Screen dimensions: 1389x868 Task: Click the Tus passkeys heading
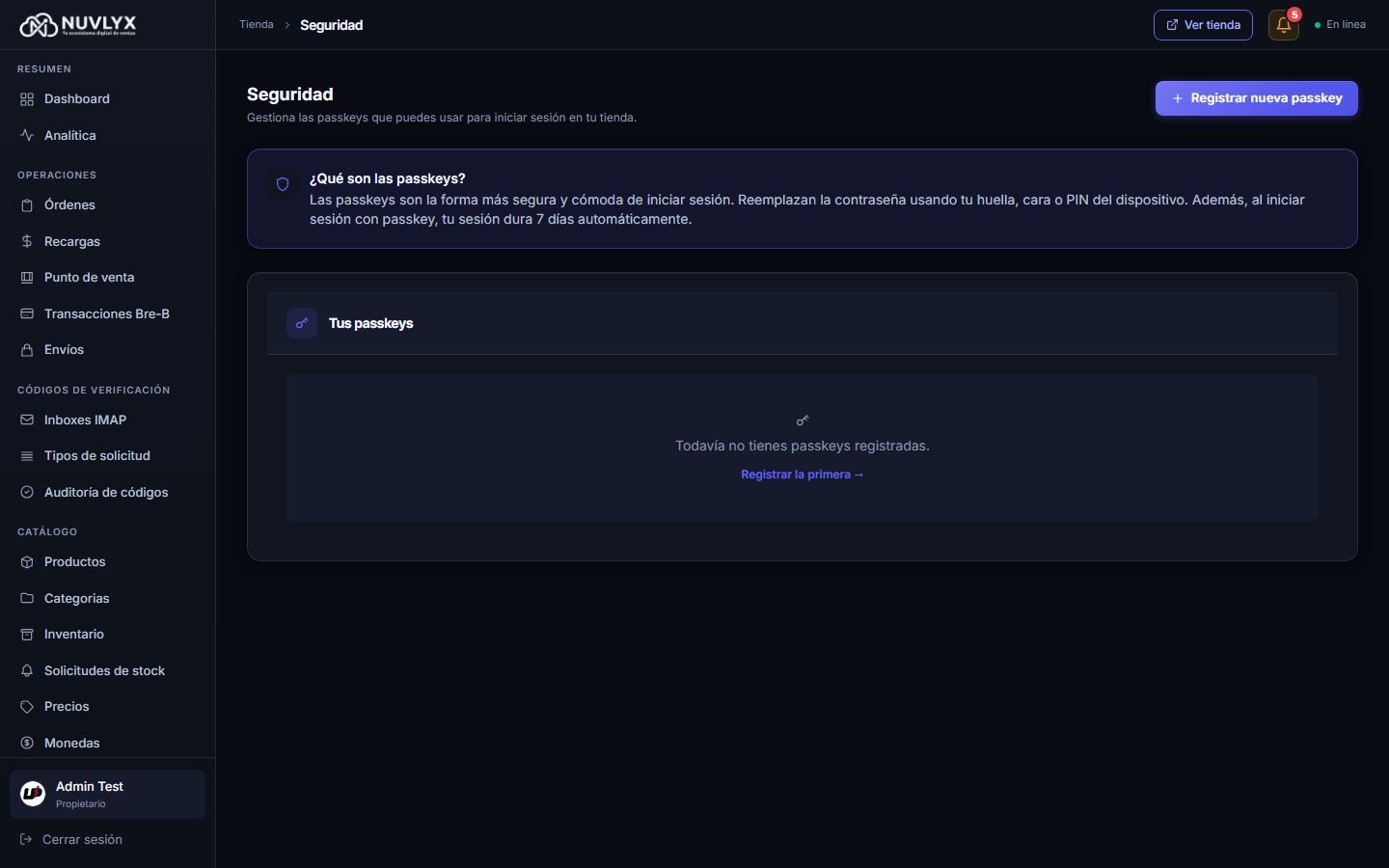point(370,323)
